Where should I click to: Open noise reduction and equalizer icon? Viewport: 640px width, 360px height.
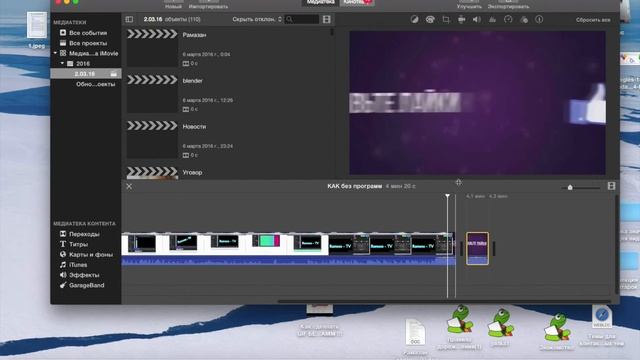pyautogui.click(x=492, y=19)
